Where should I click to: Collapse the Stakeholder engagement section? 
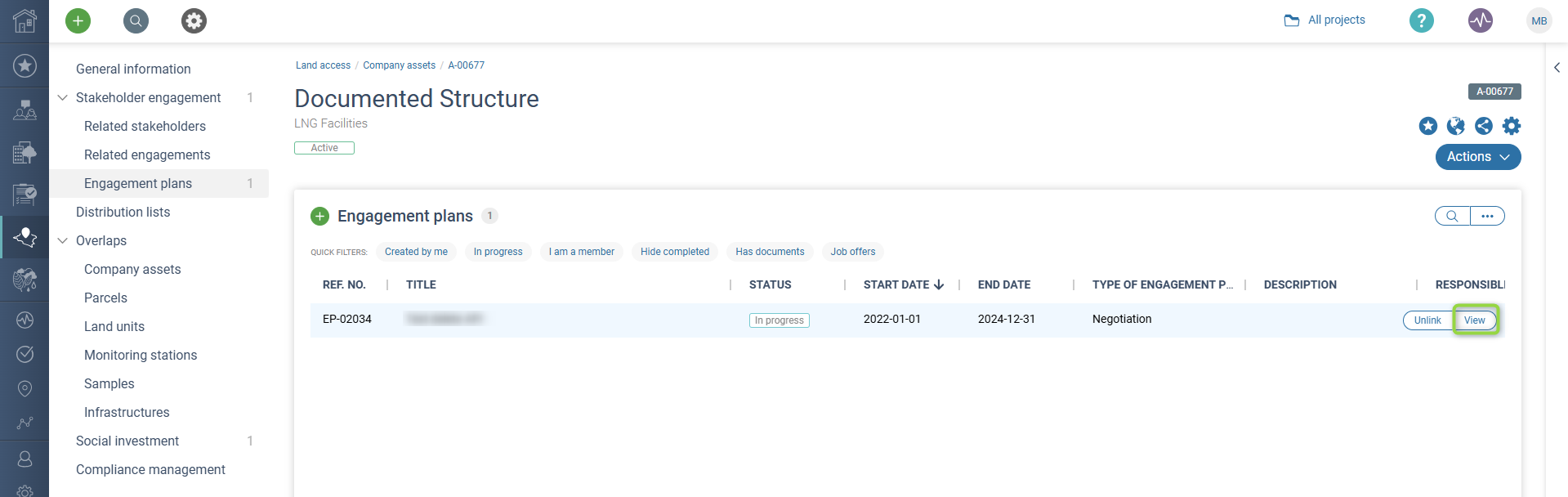tap(62, 97)
